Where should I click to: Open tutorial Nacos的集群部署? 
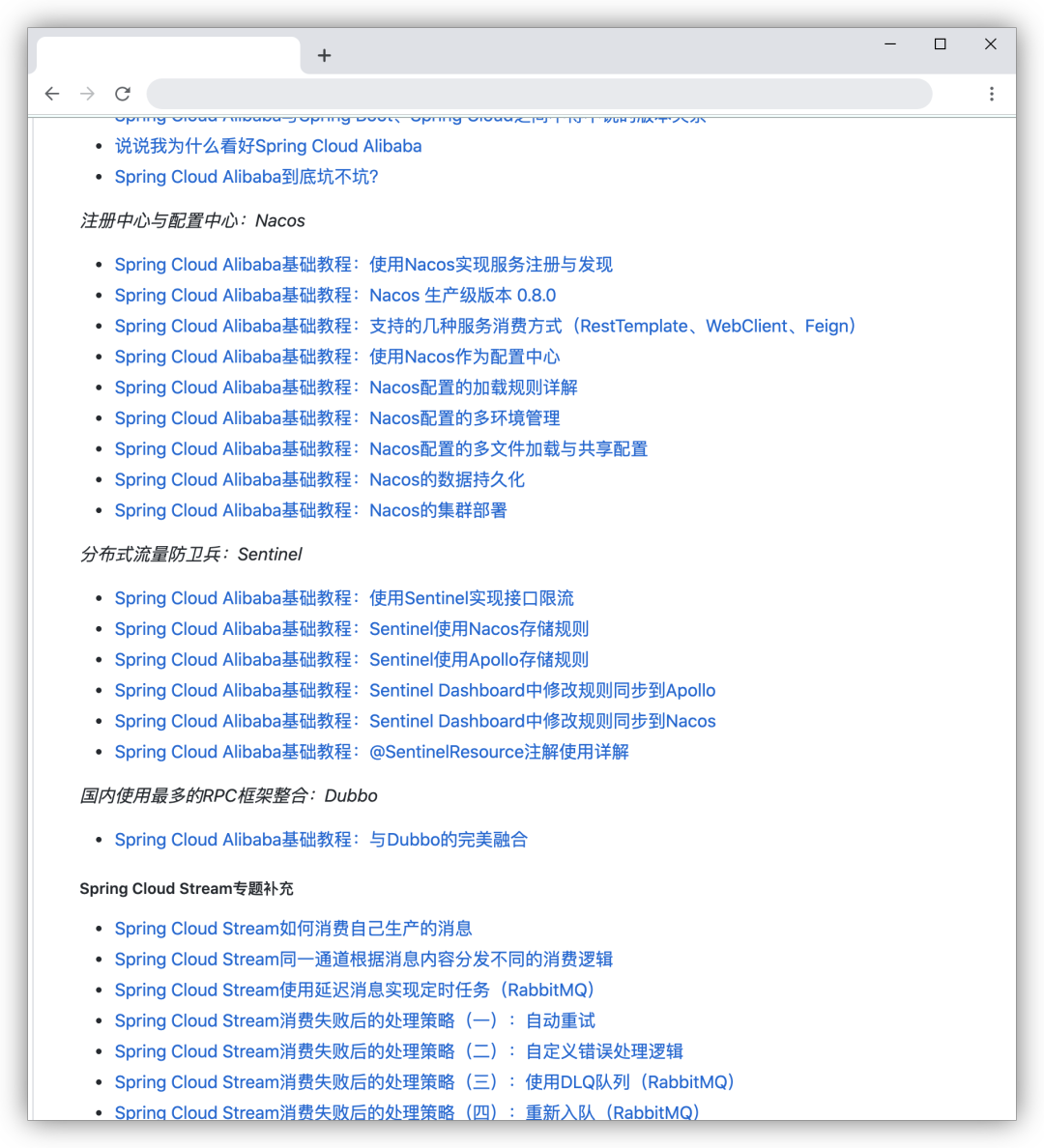310,511
